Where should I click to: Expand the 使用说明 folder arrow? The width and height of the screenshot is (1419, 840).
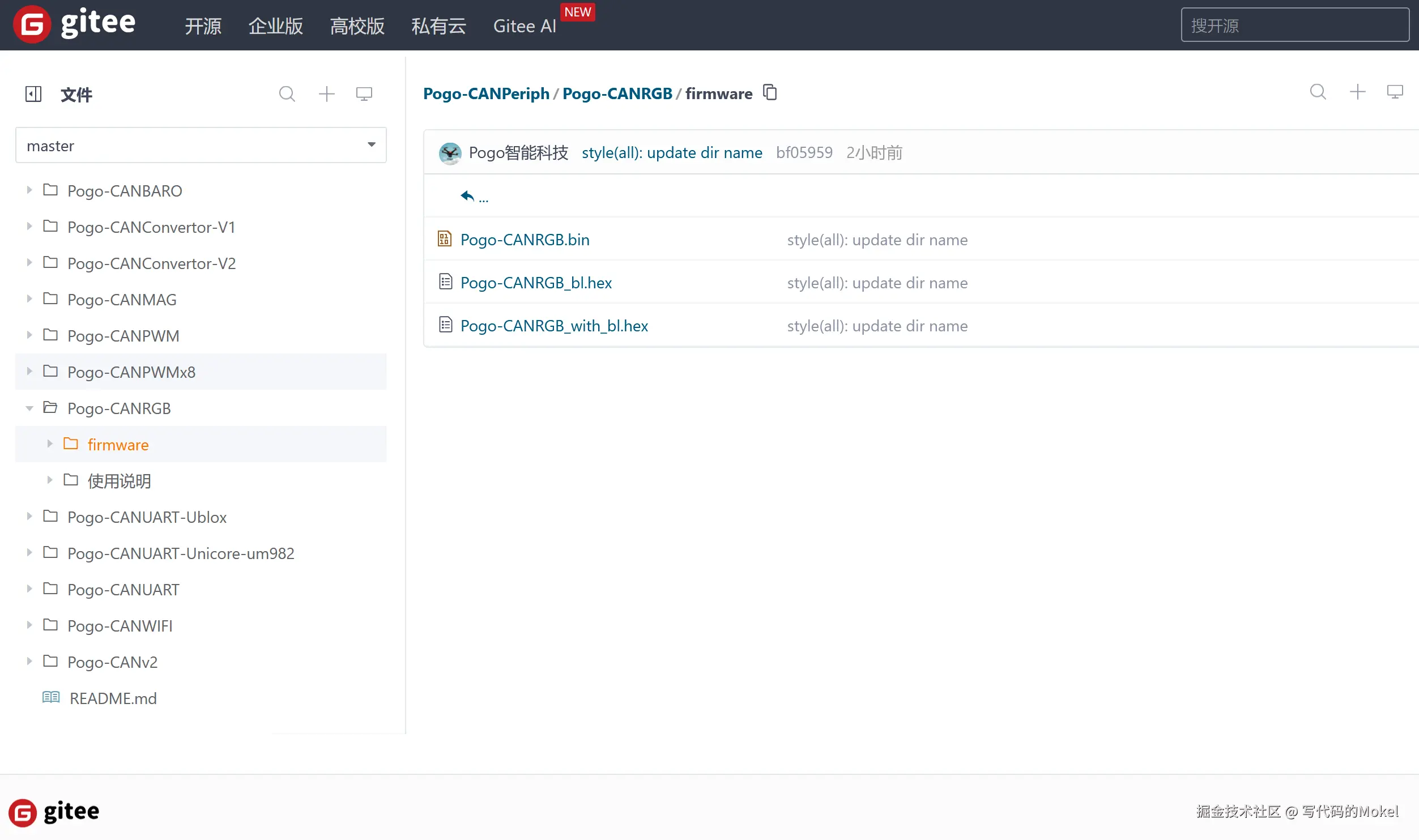50,480
